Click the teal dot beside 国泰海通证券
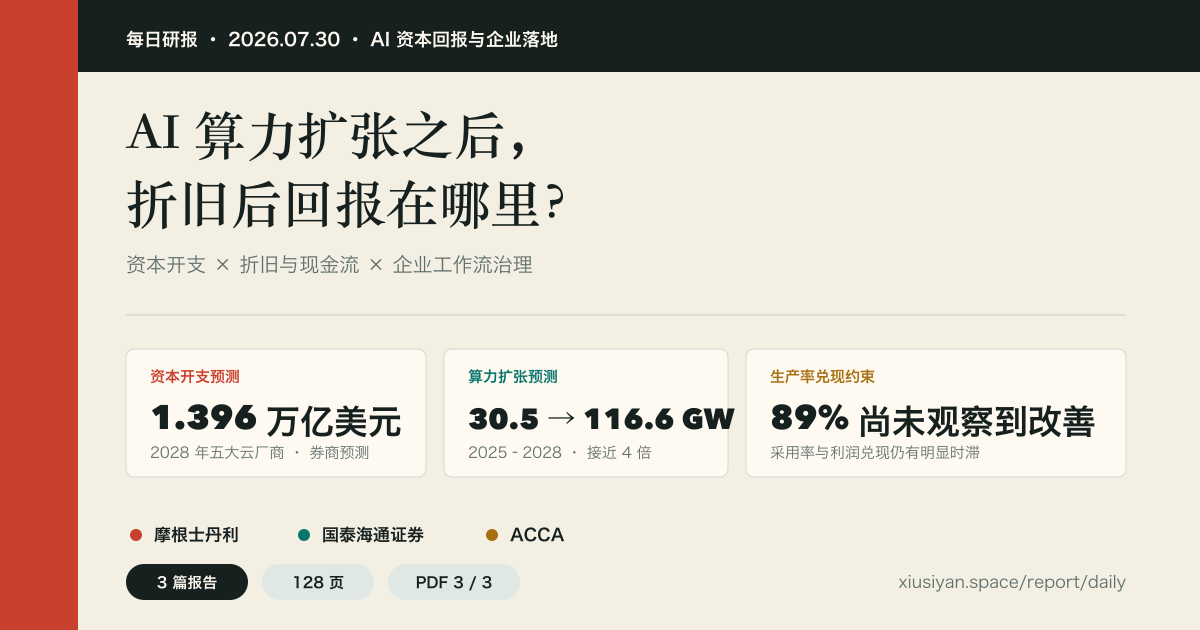This screenshot has width=1200, height=630. coord(304,535)
